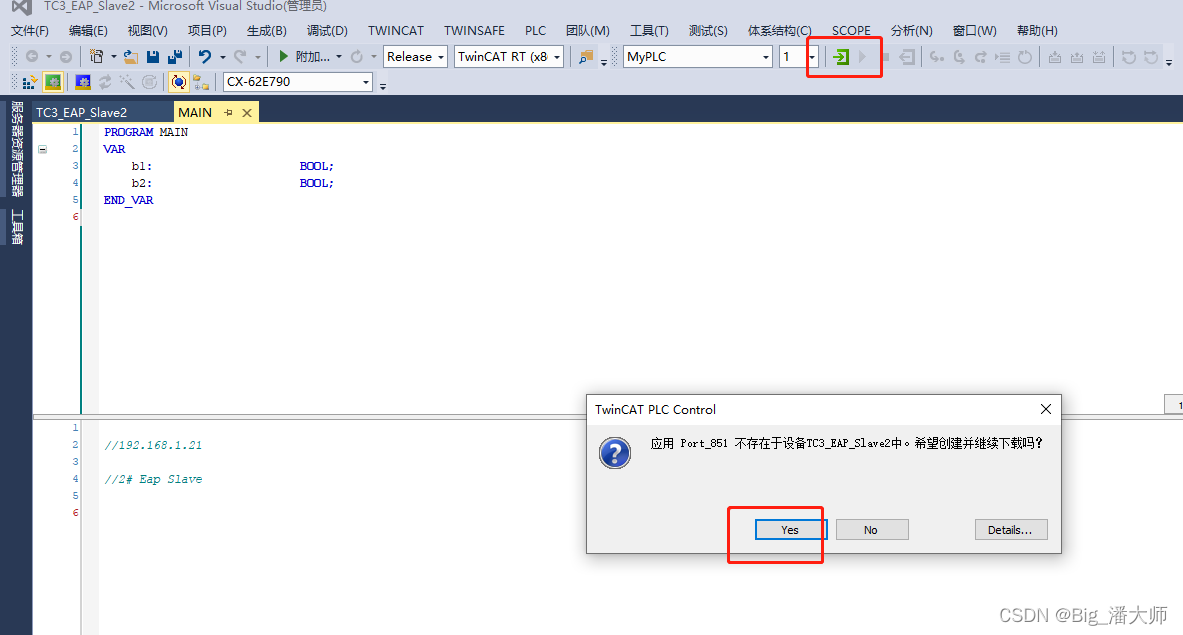Click the Run to Cursor icon
1183x635 pixels.
pos(1002,57)
